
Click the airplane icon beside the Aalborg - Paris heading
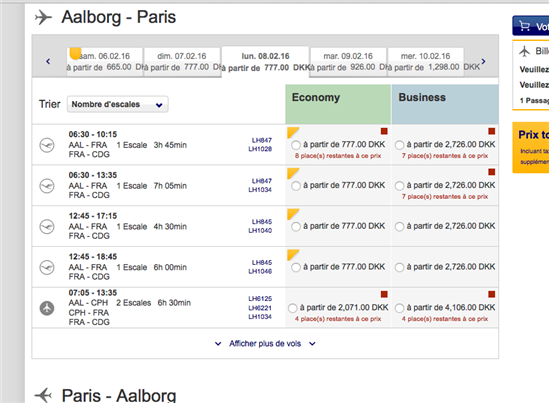(43, 17)
